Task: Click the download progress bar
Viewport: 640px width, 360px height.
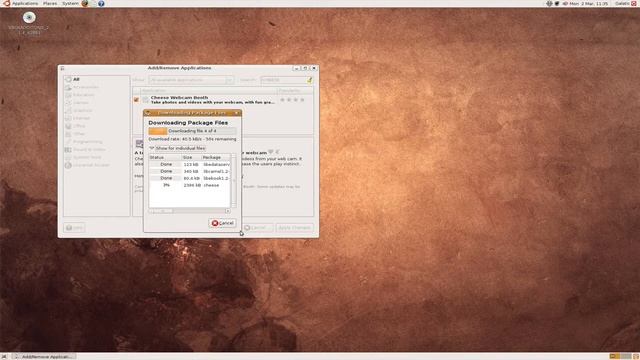Action: point(192,131)
